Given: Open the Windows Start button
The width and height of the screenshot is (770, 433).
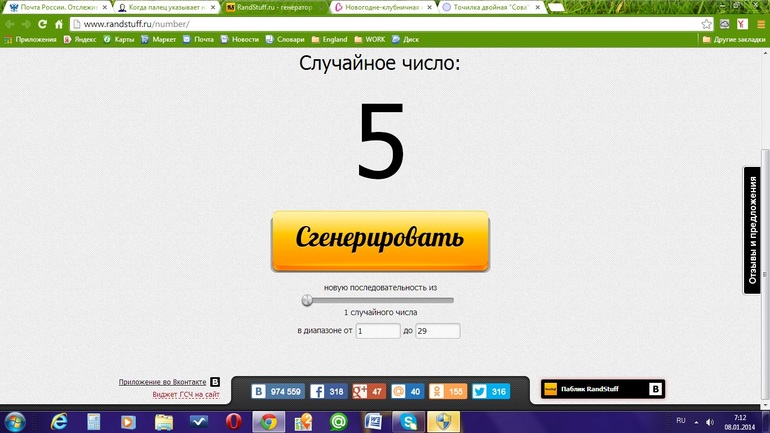Looking at the screenshot, I should (14, 422).
